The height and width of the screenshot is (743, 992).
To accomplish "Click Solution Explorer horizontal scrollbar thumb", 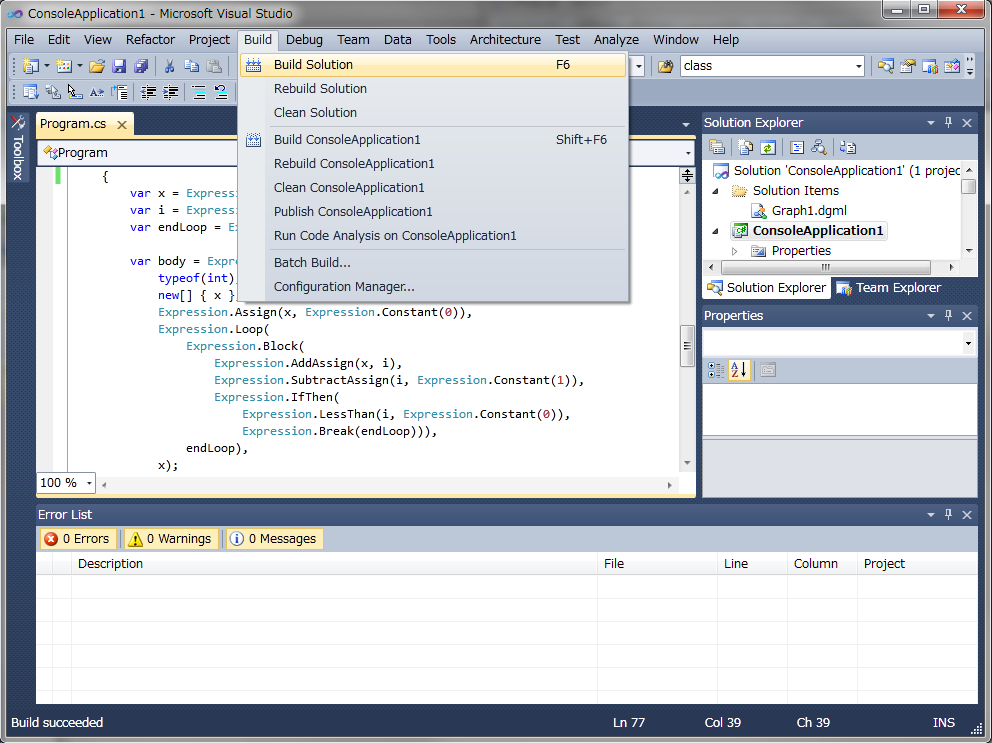I will coord(826,267).
